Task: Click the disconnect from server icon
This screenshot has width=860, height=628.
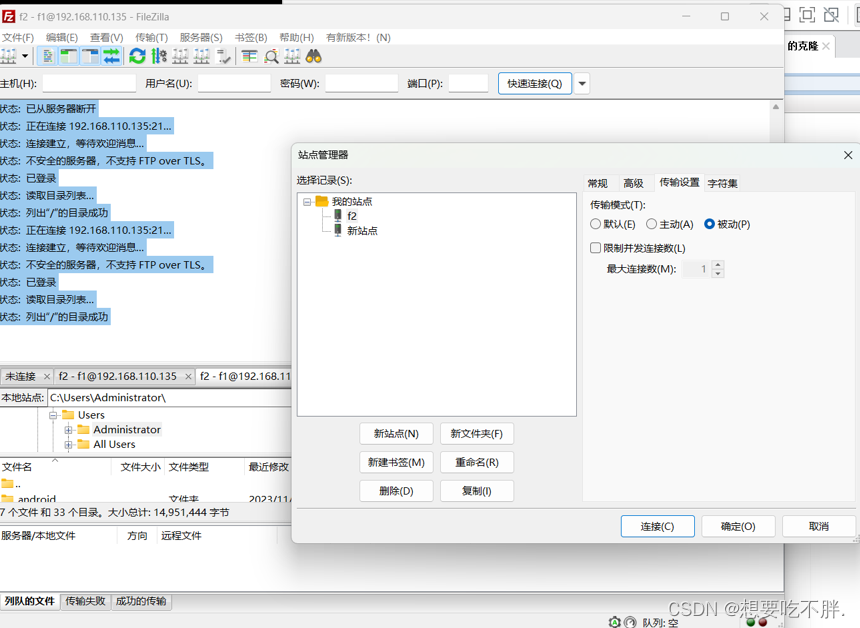Action: [201, 56]
